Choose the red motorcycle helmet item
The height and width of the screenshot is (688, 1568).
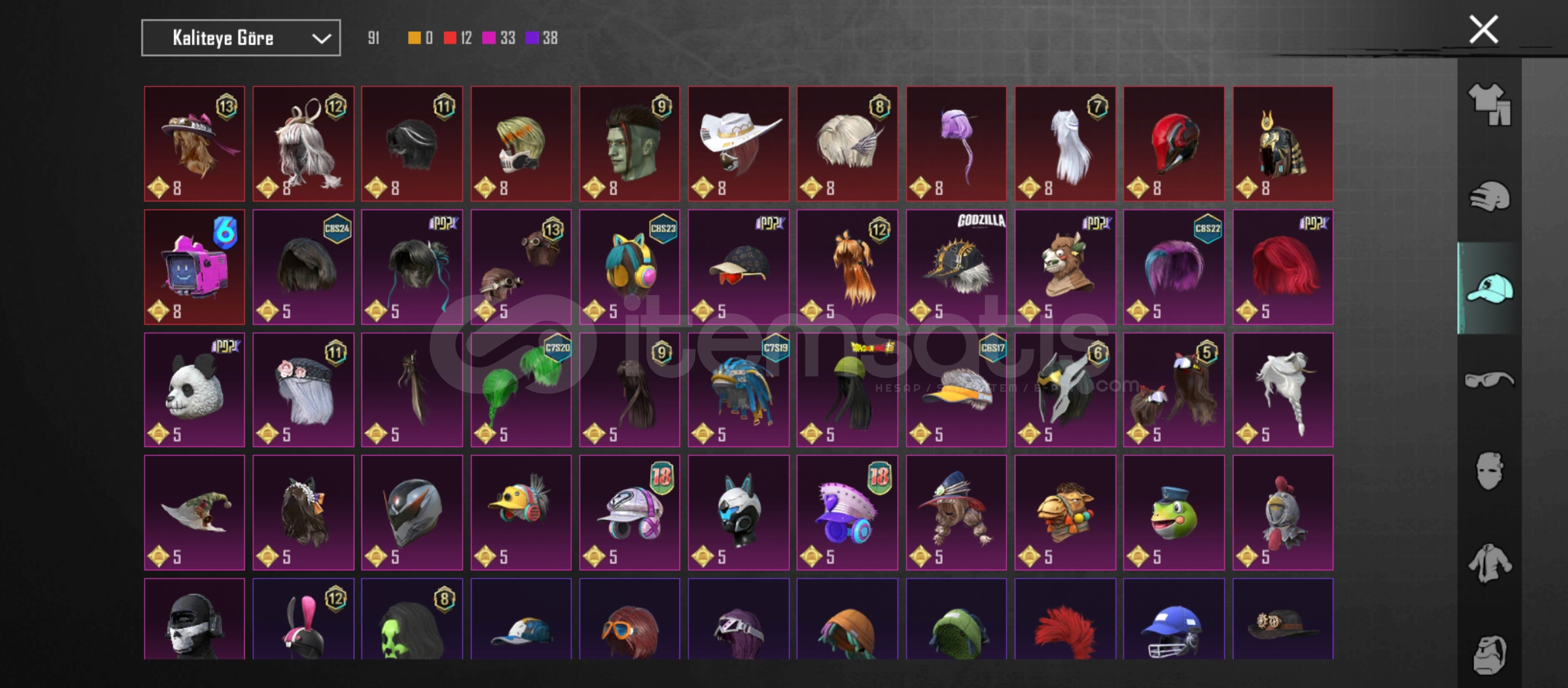tap(1173, 144)
